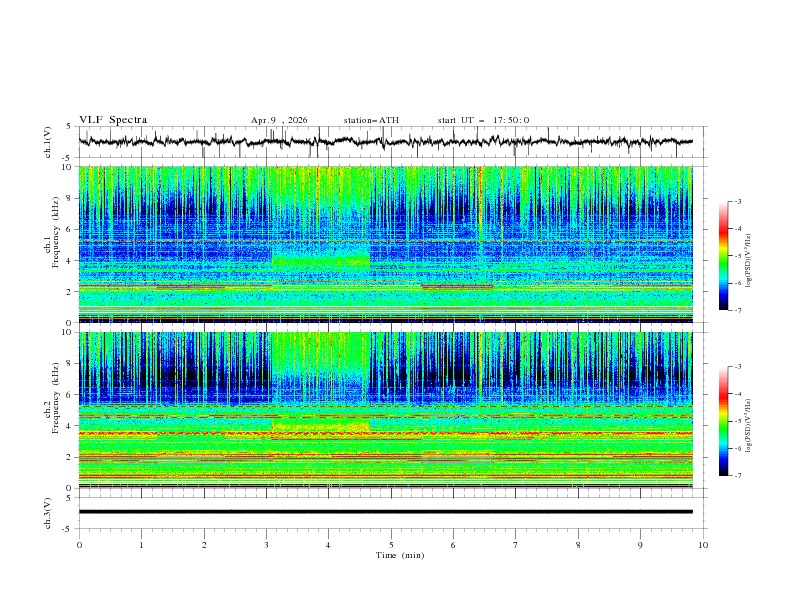Click the "ch.1(V)" axis label
This screenshot has width=792, height=612.
48,142
